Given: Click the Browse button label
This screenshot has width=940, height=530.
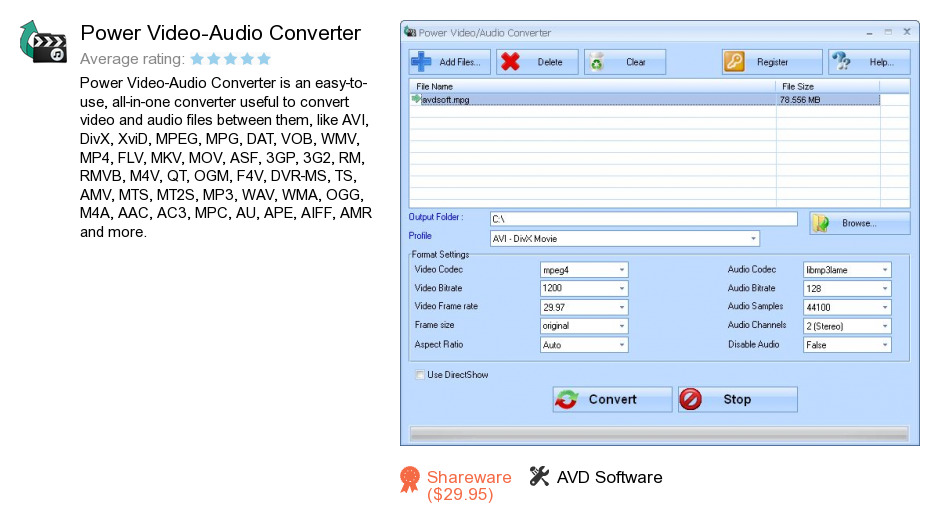Looking at the screenshot, I should tap(859, 223).
